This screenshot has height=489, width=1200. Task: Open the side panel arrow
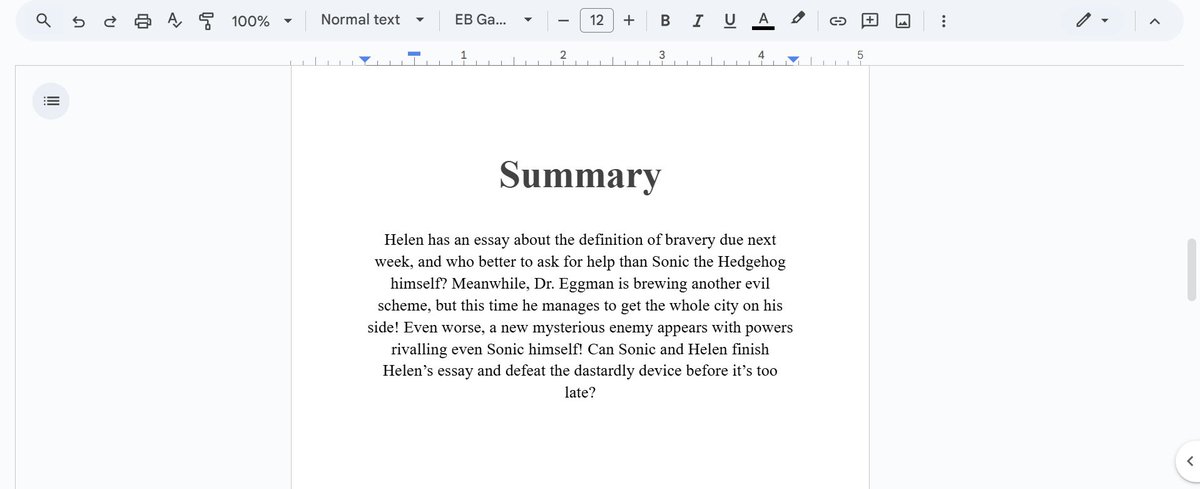pyautogui.click(x=1188, y=461)
